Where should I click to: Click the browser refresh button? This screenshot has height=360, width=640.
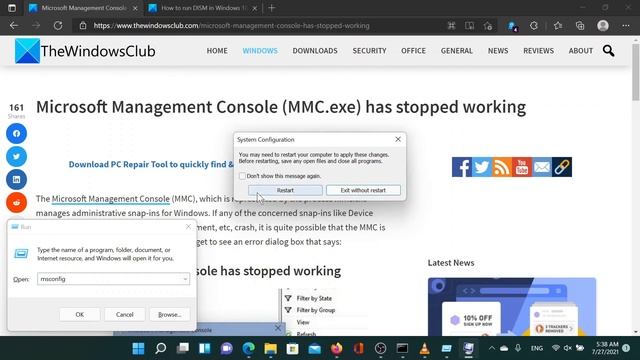click(x=58, y=25)
